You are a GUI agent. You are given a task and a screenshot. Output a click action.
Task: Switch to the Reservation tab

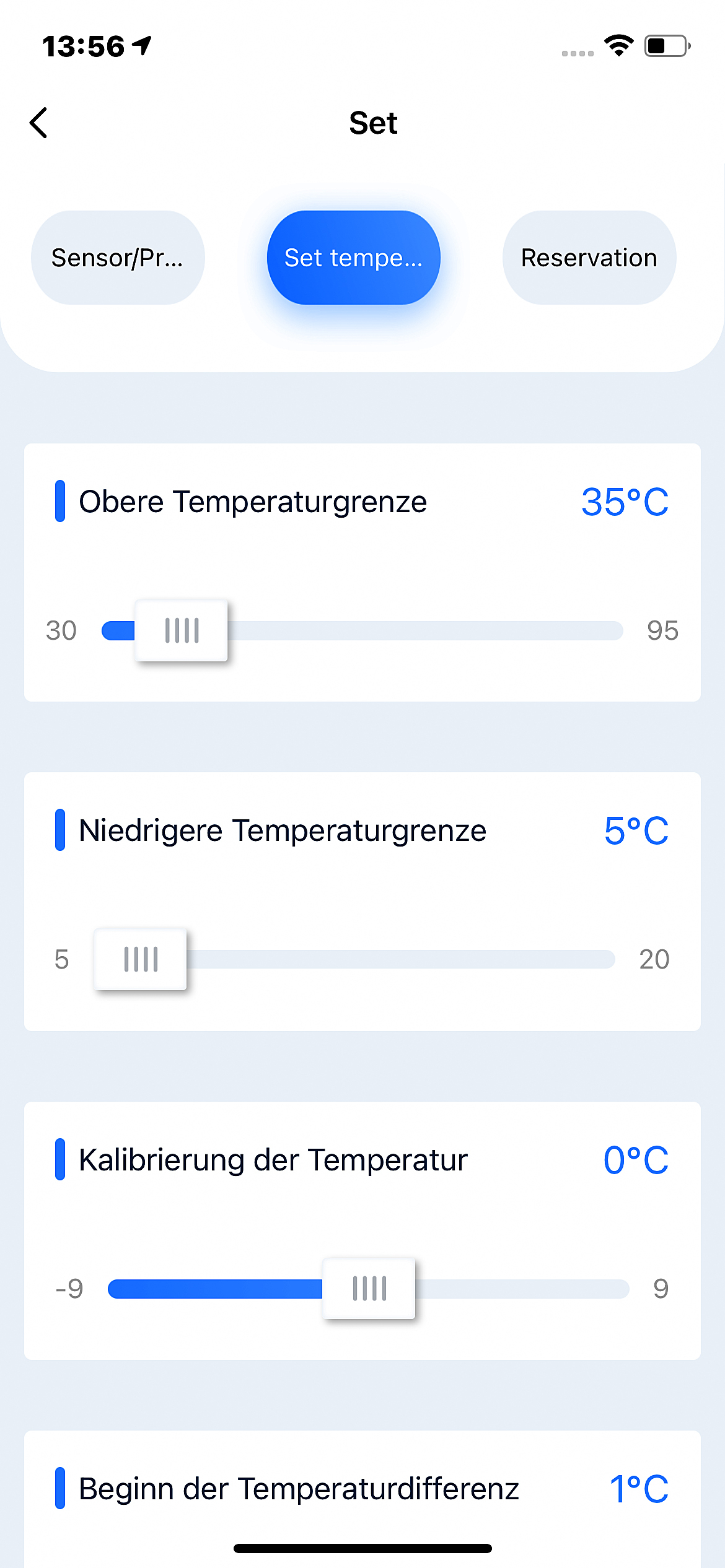(x=589, y=258)
